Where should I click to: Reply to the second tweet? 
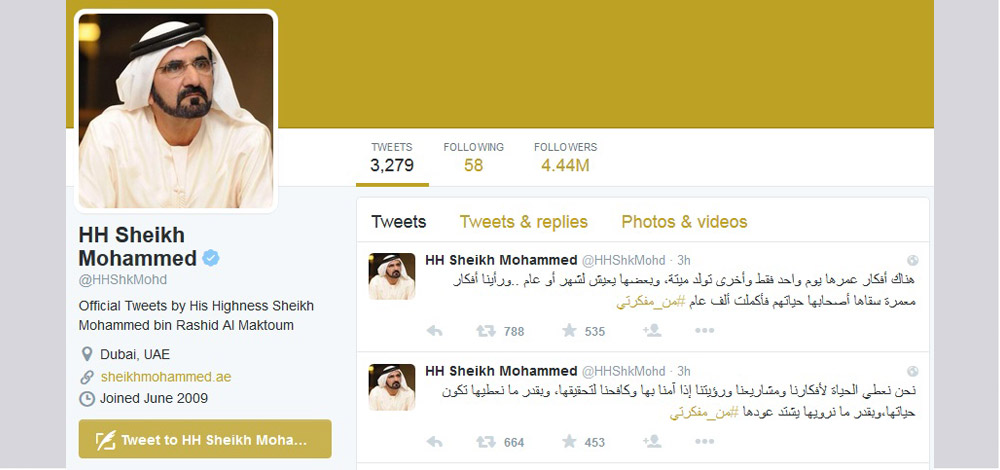coord(434,442)
